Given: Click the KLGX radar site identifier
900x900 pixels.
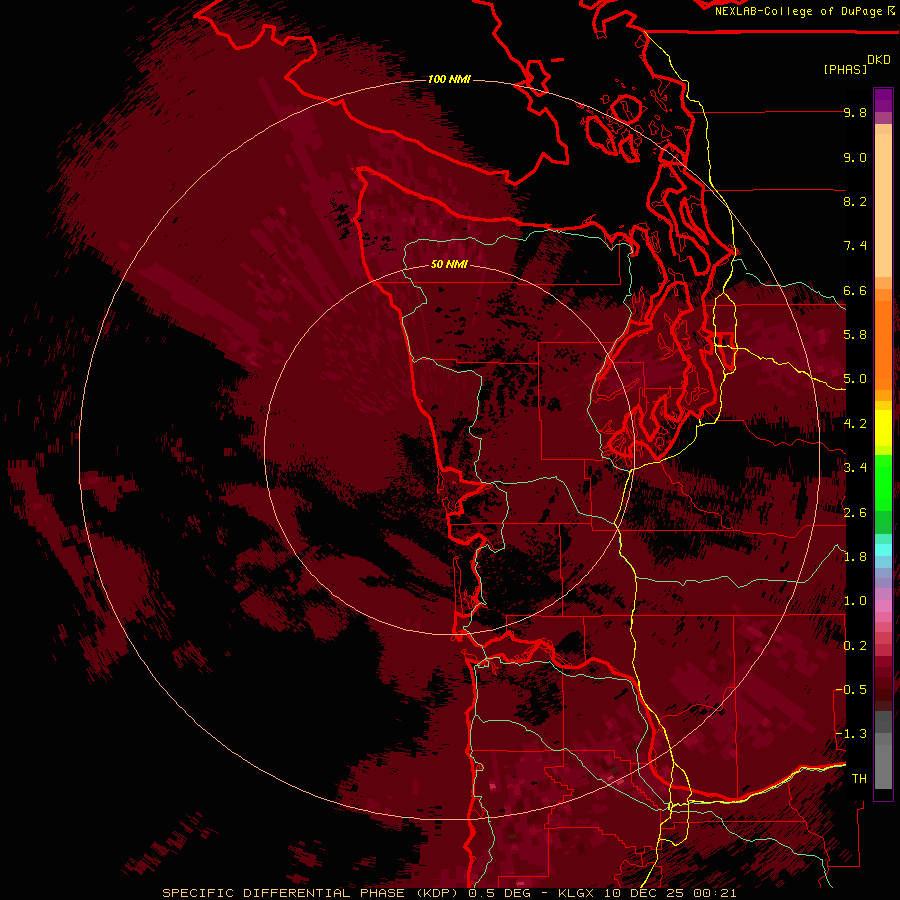Looking at the screenshot, I should [577, 893].
